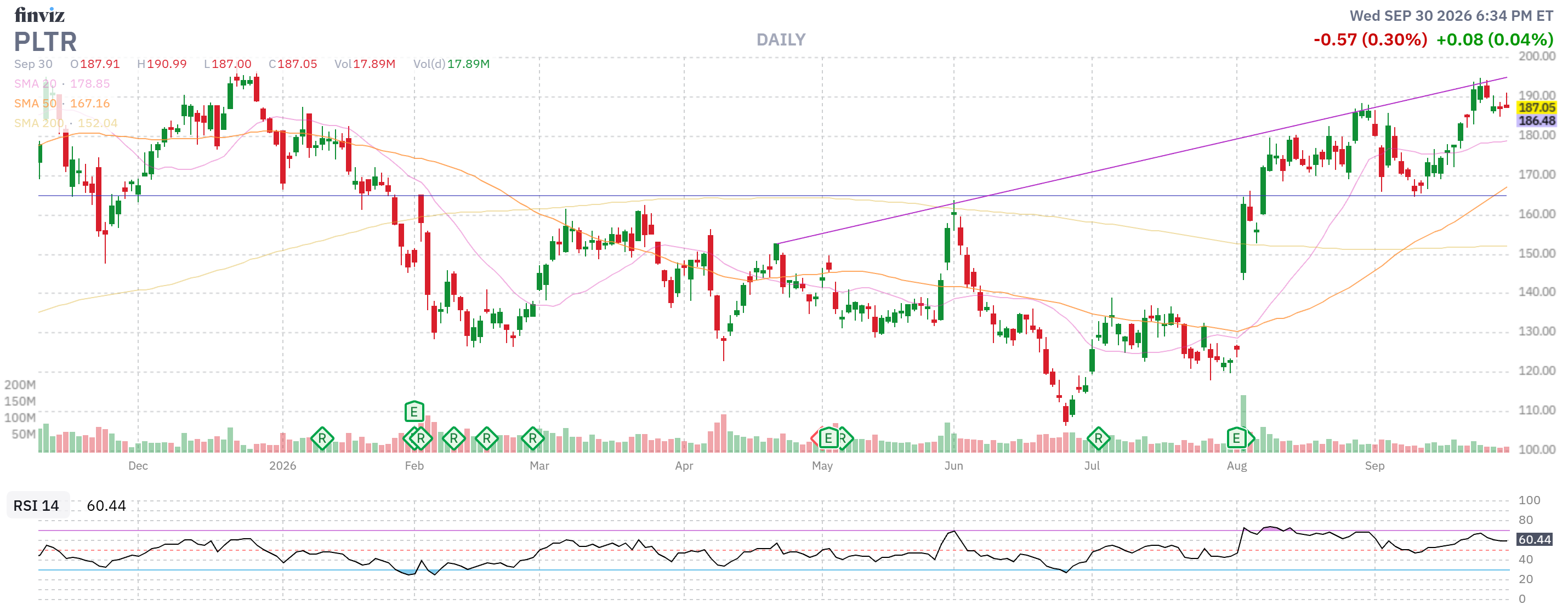Click the low price L 187.00
The width and height of the screenshot is (1568, 616).
coord(228,64)
